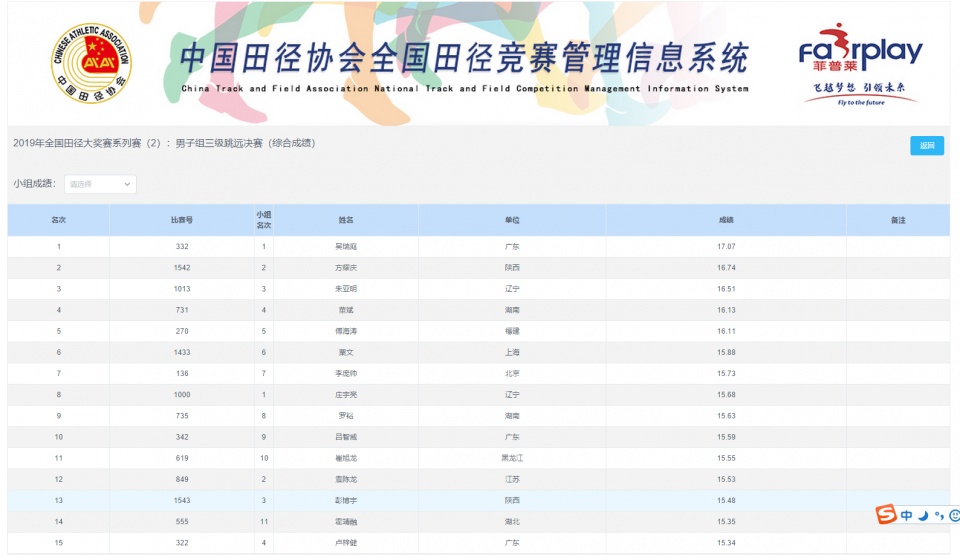Viewport: 960px width, 555px height.
Task: Click the result 16.74 cell
Action: click(x=726, y=268)
